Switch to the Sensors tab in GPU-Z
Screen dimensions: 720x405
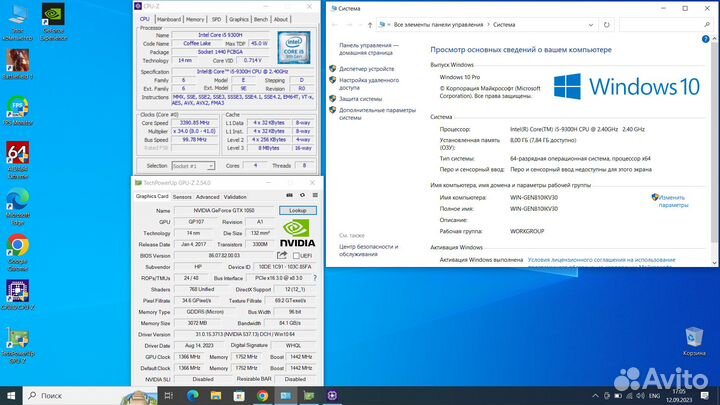pos(182,197)
